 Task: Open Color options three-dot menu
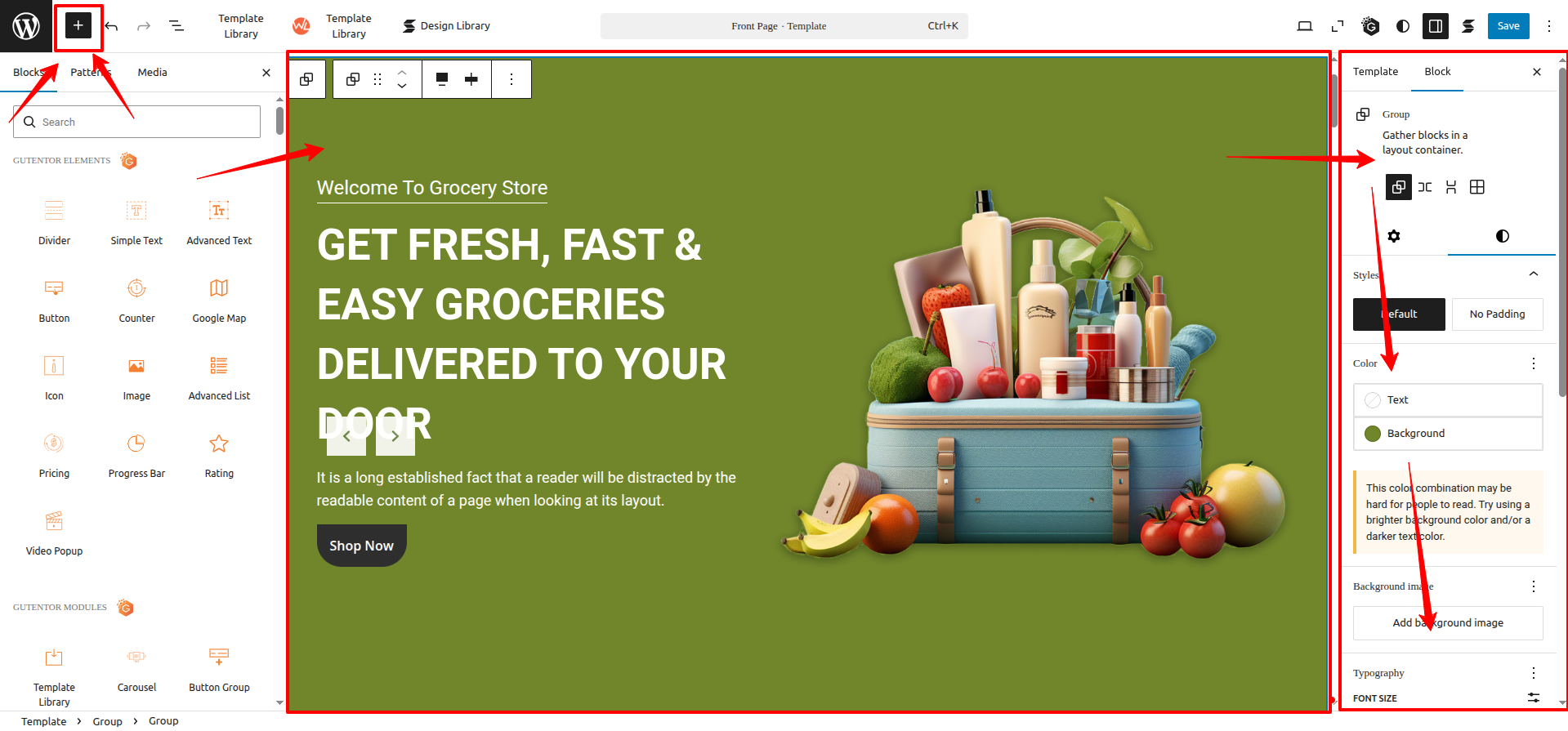point(1534,363)
